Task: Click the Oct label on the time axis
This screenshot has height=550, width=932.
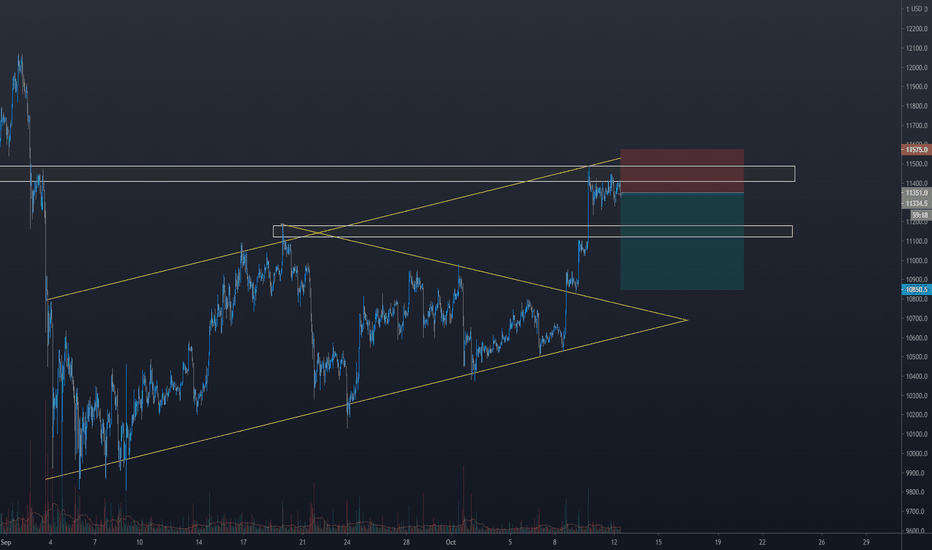Action: (451, 542)
